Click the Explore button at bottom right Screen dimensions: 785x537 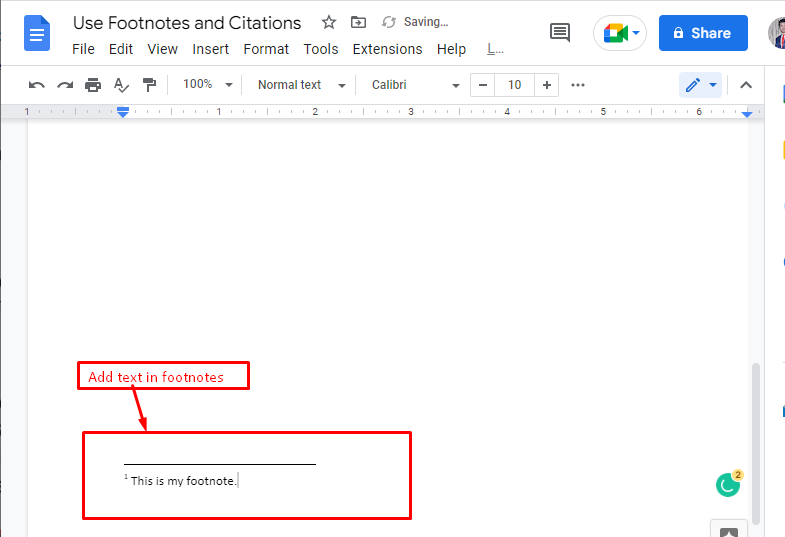point(728,530)
